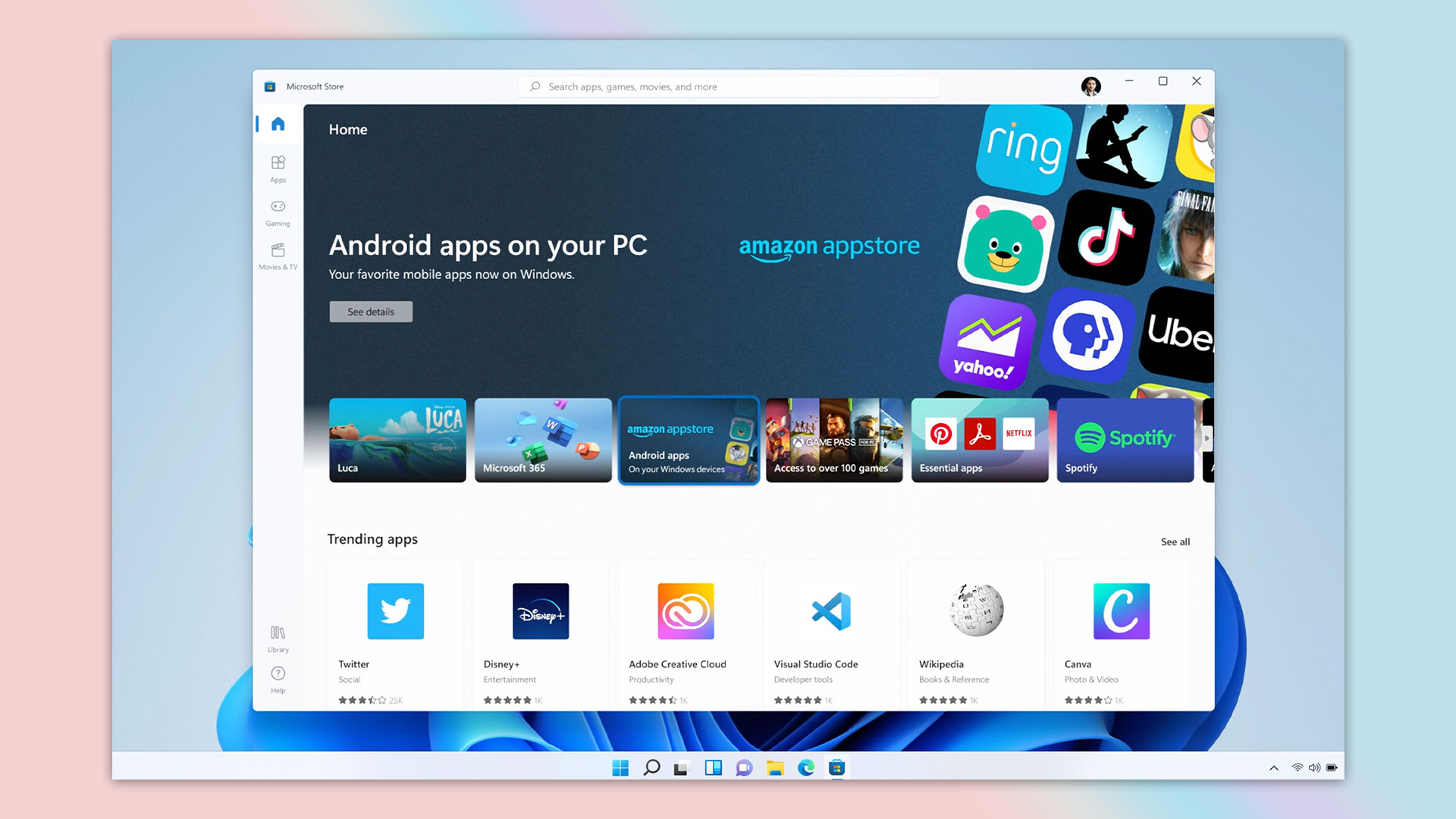
Task: Select the Spotify carousel card
Action: [x=1125, y=440]
